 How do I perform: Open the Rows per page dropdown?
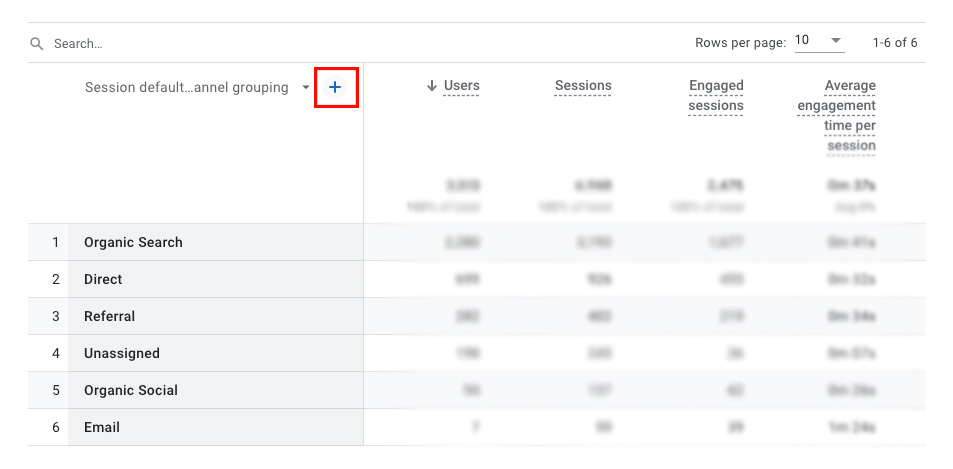point(819,41)
